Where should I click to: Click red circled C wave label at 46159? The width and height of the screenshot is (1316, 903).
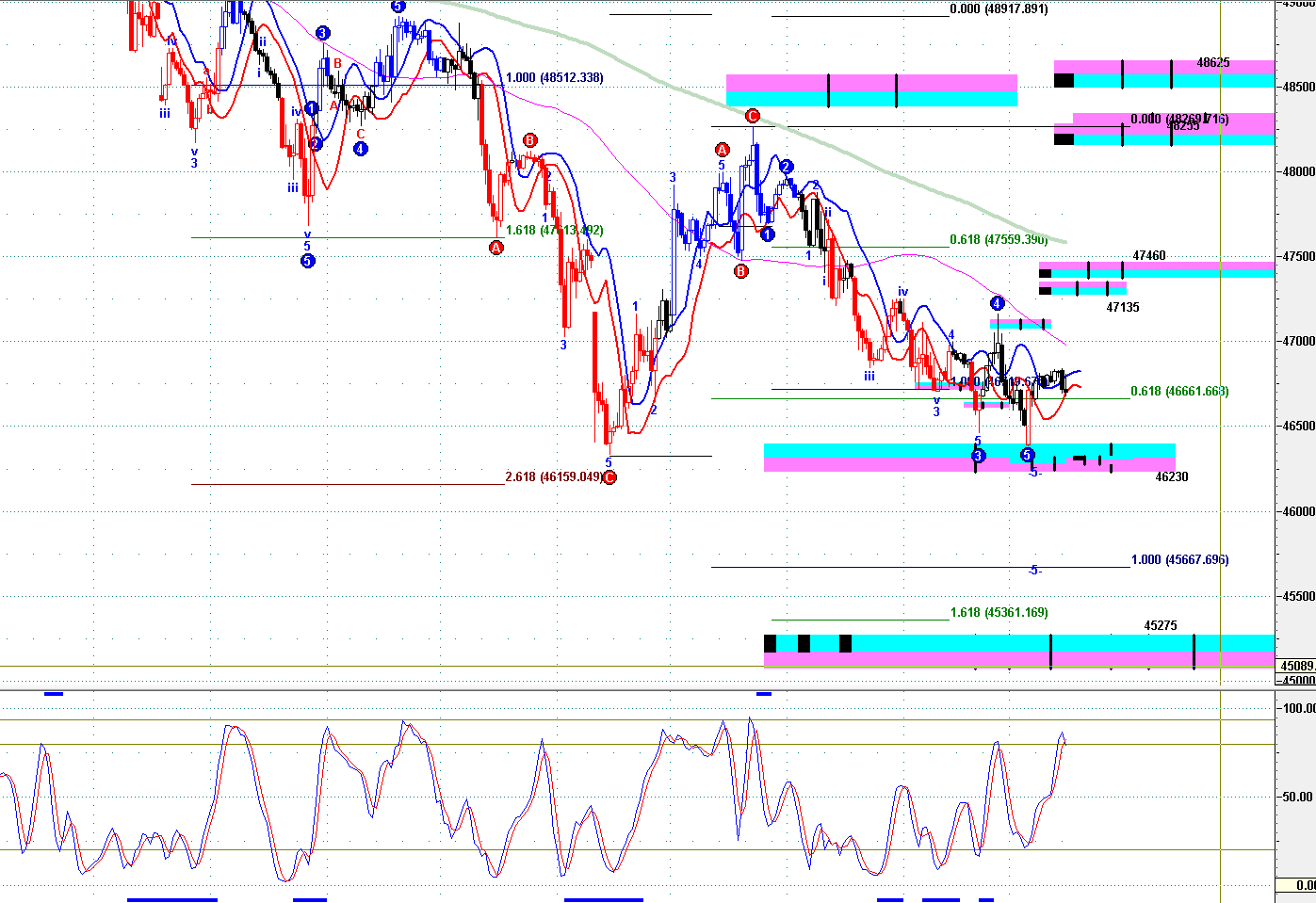tap(609, 477)
